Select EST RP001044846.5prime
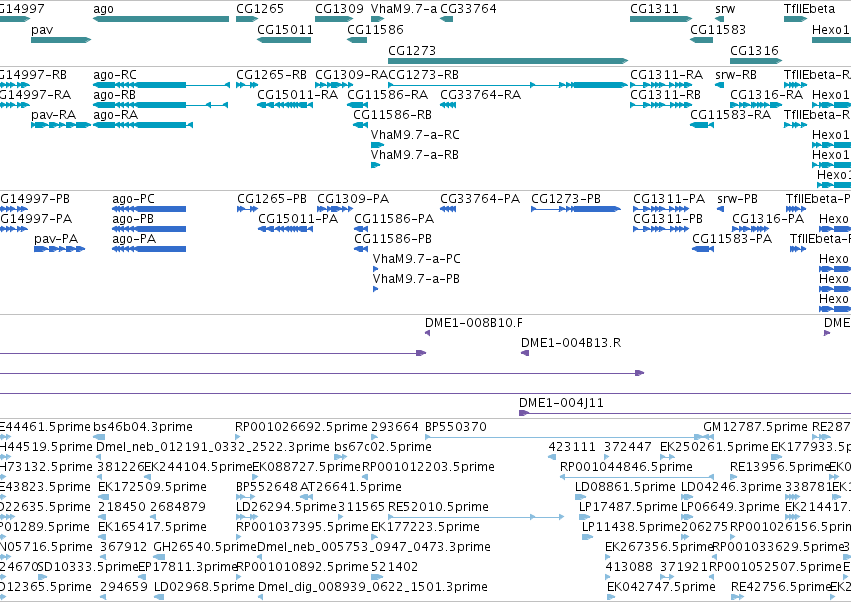Screen dimensions: 851x602 pyautogui.click(x=626, y=467)
